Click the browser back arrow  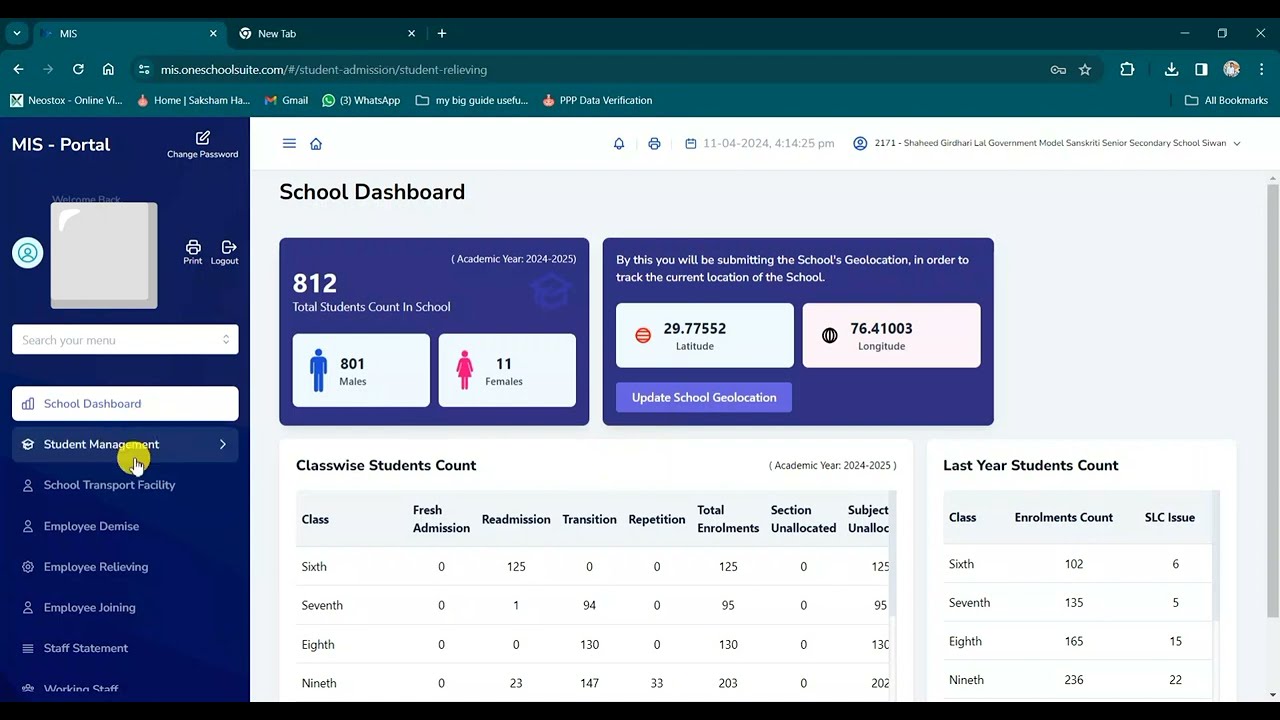pos(18,69)
